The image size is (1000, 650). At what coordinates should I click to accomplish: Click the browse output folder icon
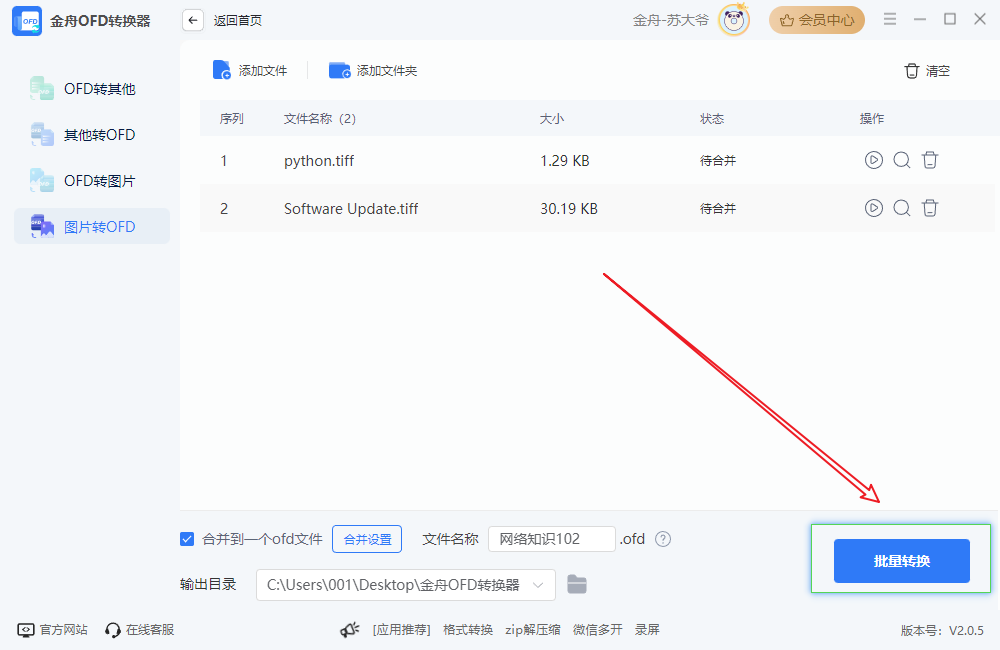577,584
